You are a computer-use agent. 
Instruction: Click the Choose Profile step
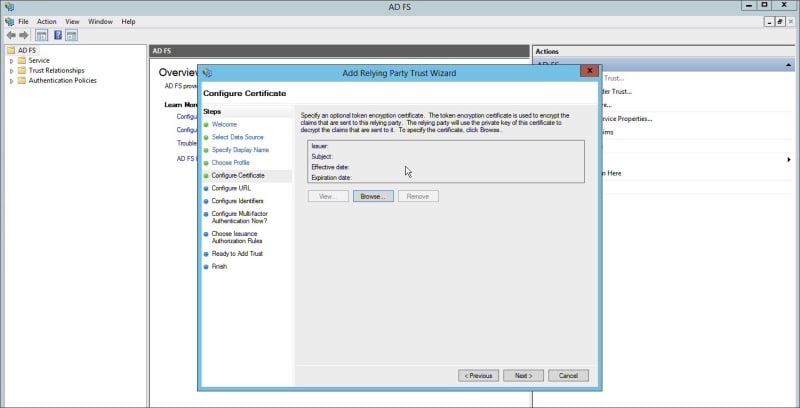tap(231, 163)
